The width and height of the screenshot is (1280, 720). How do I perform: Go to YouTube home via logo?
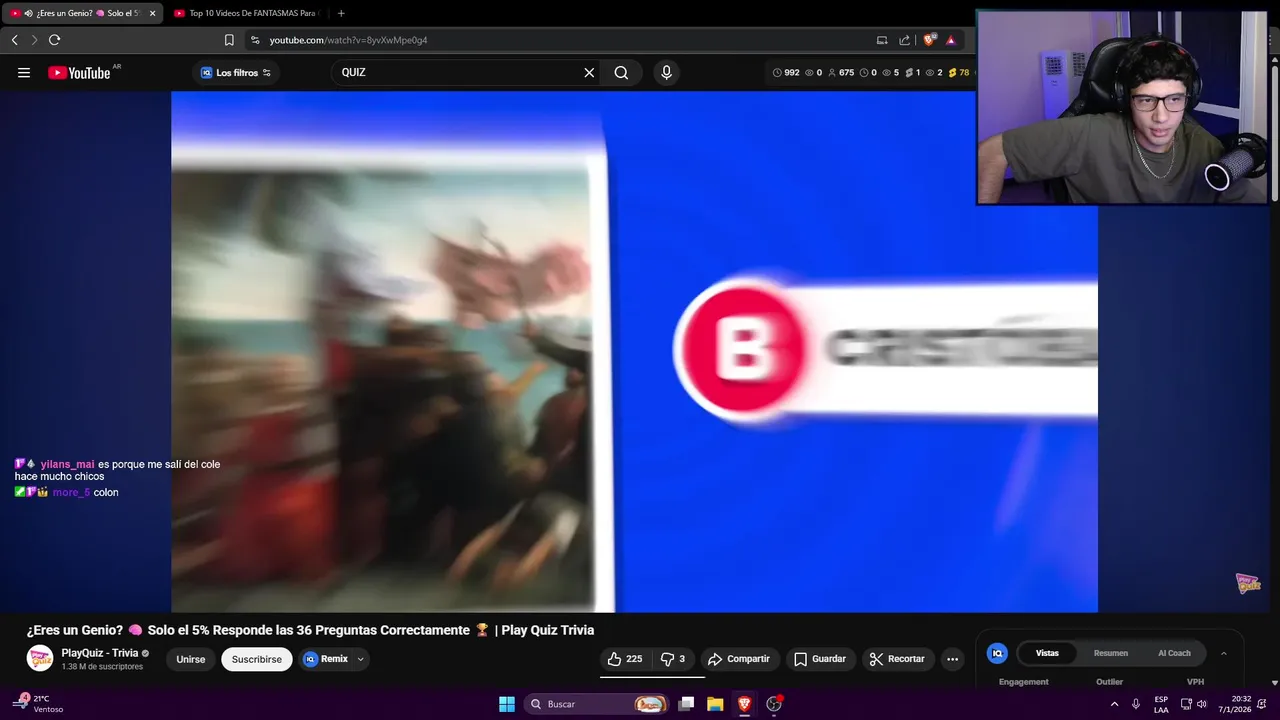coord(79,72)
